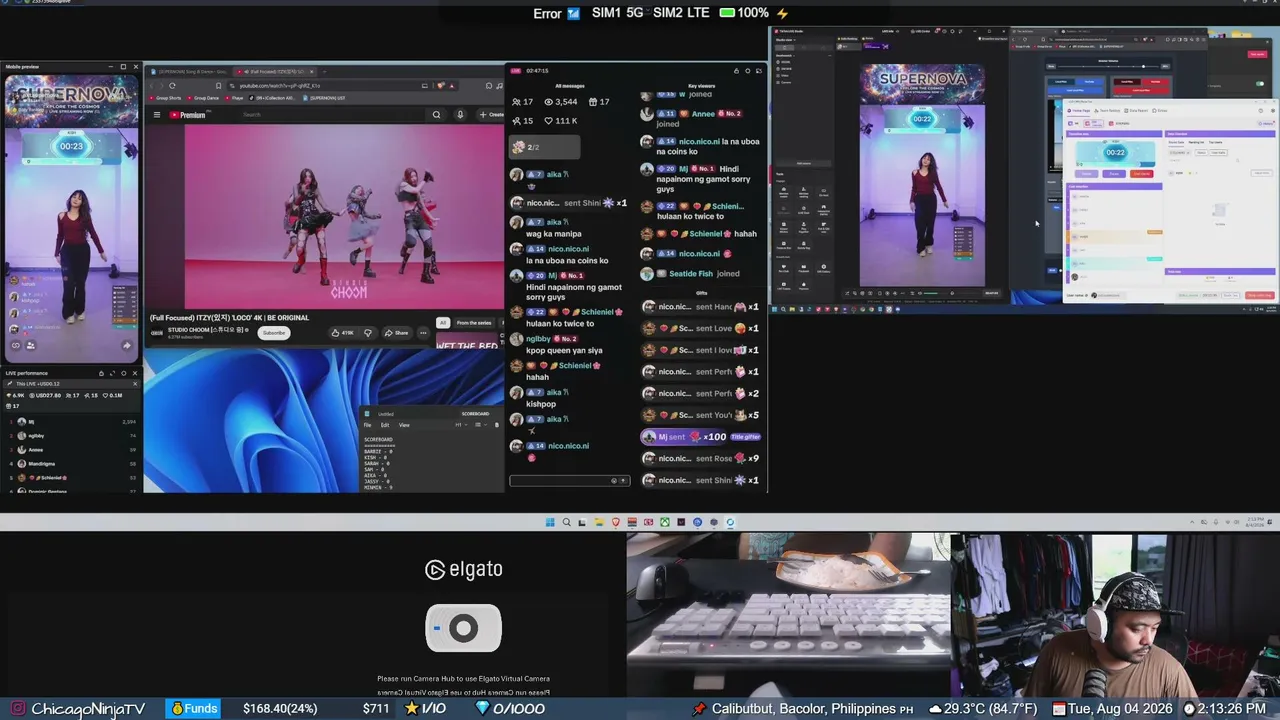
Task: Switch to the SUPERNOVA Song & Dance browser tab
Action: [x=187, y=72]
